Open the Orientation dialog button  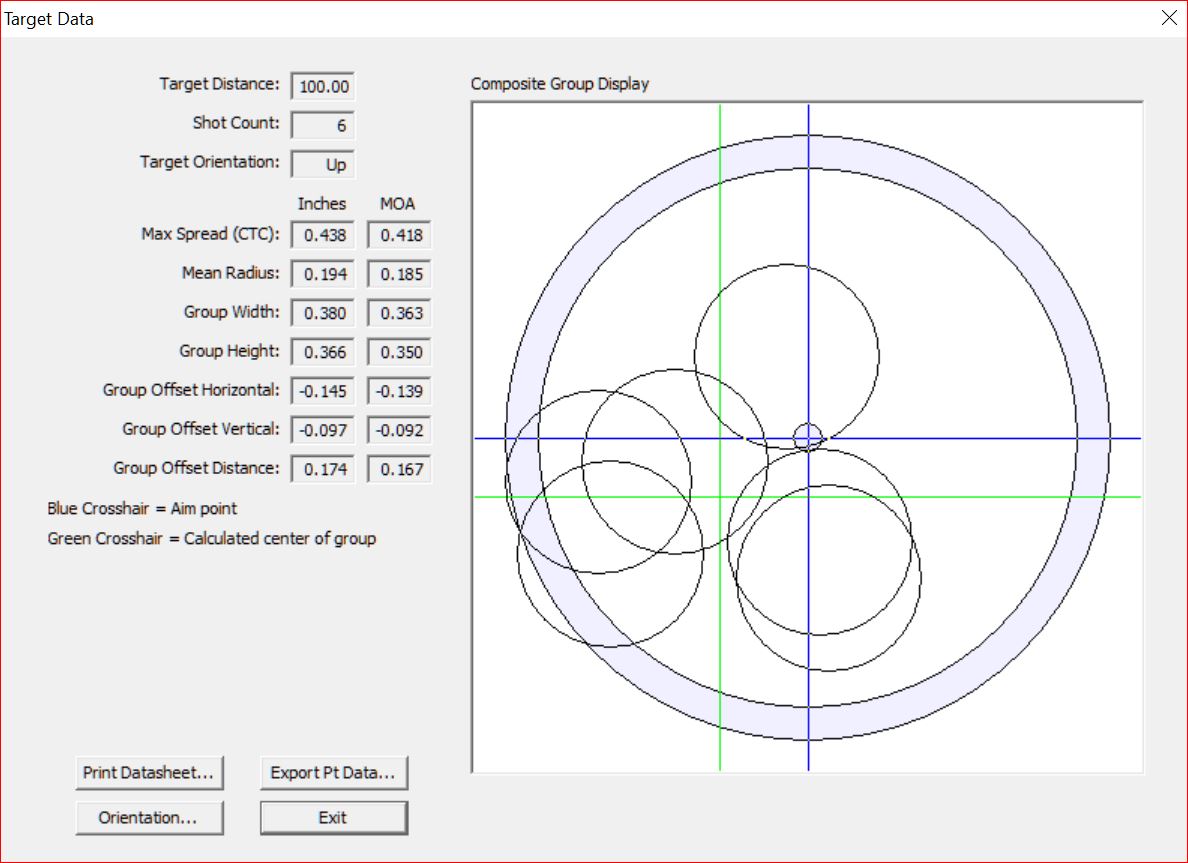coord(149,818)
